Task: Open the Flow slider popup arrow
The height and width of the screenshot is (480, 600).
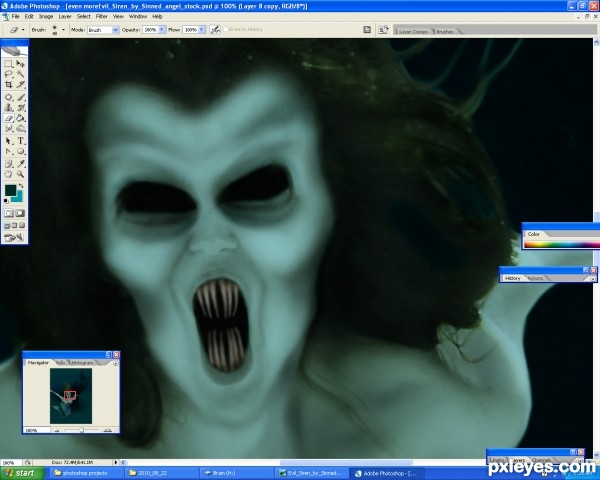Action: click(x=202, y=29)
